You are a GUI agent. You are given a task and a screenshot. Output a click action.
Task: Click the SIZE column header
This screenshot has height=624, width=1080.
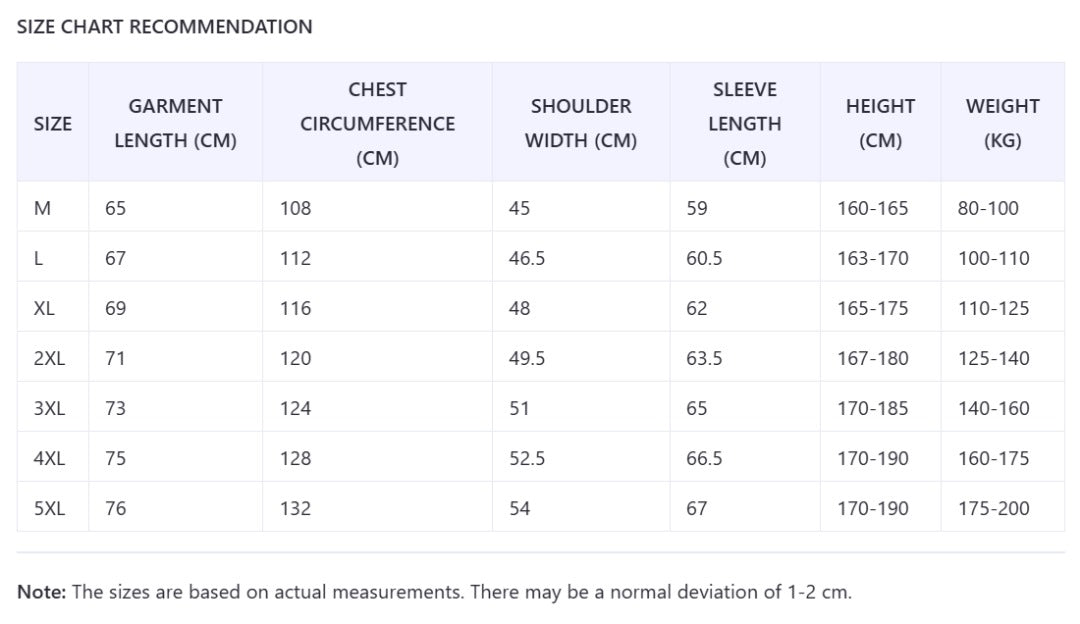(x=53, y=123)
